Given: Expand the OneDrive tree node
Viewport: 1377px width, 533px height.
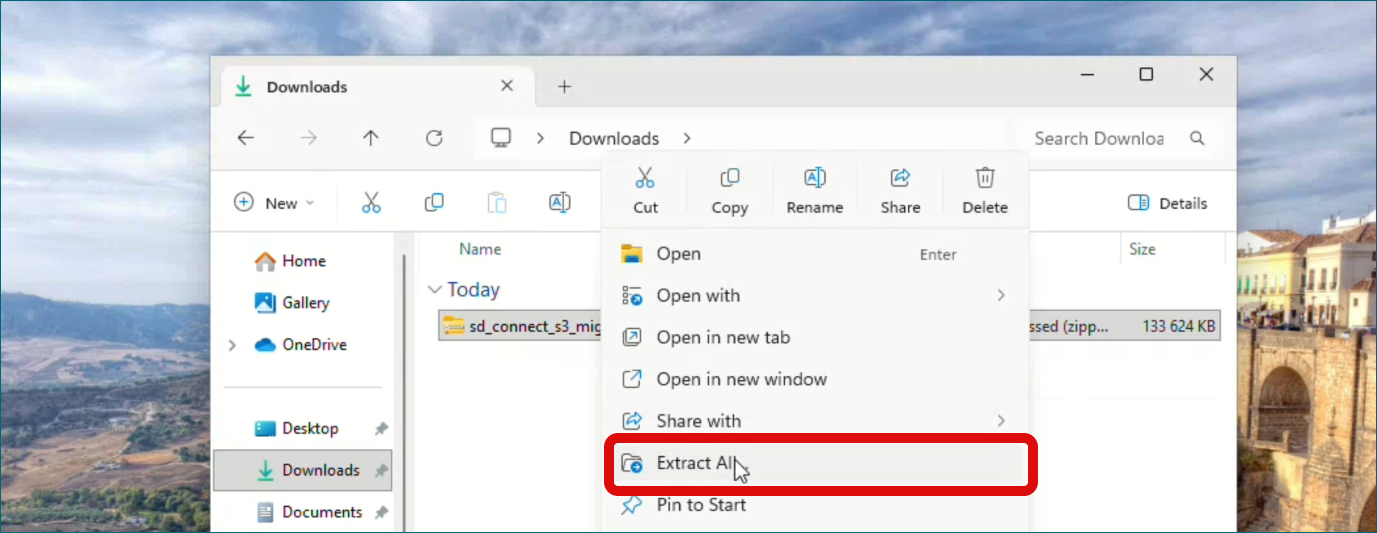Looking at the screenshot, I should pos(233,345).
